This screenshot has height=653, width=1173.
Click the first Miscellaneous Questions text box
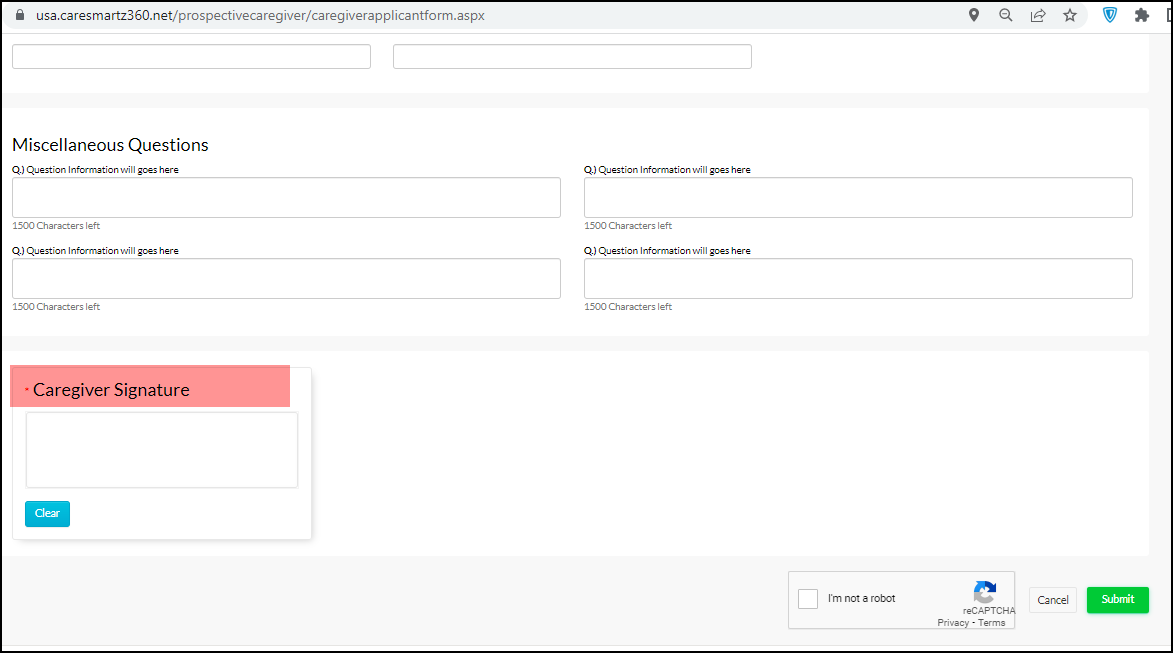tap(286, 198)
